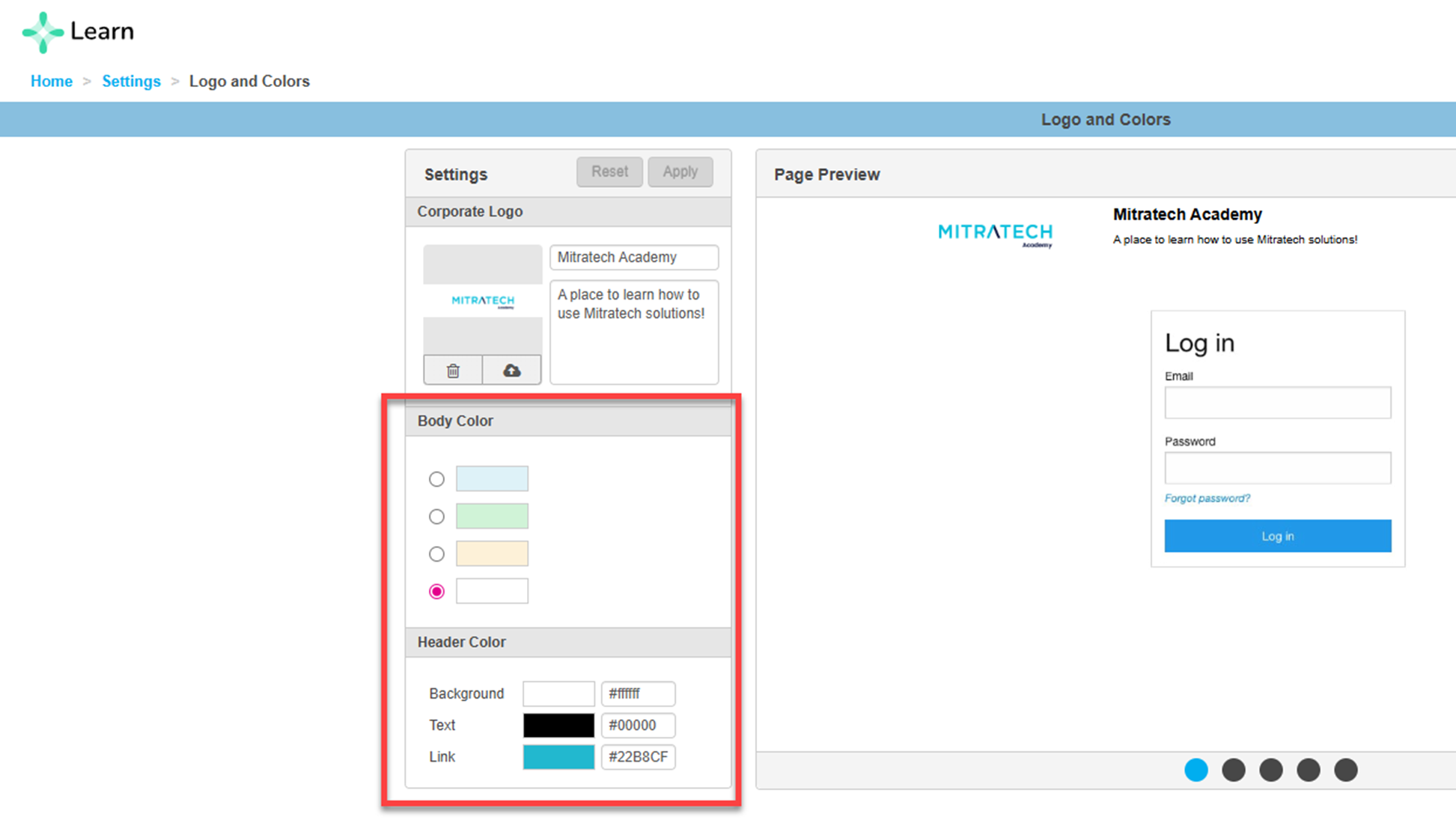Click the cloud upload logo icon
This screenshot has width=1456, height=832.
(x=511, y=371)
